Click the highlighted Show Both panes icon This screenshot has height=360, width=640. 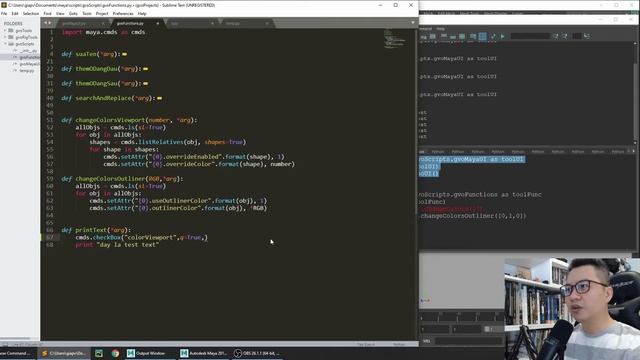(x=482, y=36)
